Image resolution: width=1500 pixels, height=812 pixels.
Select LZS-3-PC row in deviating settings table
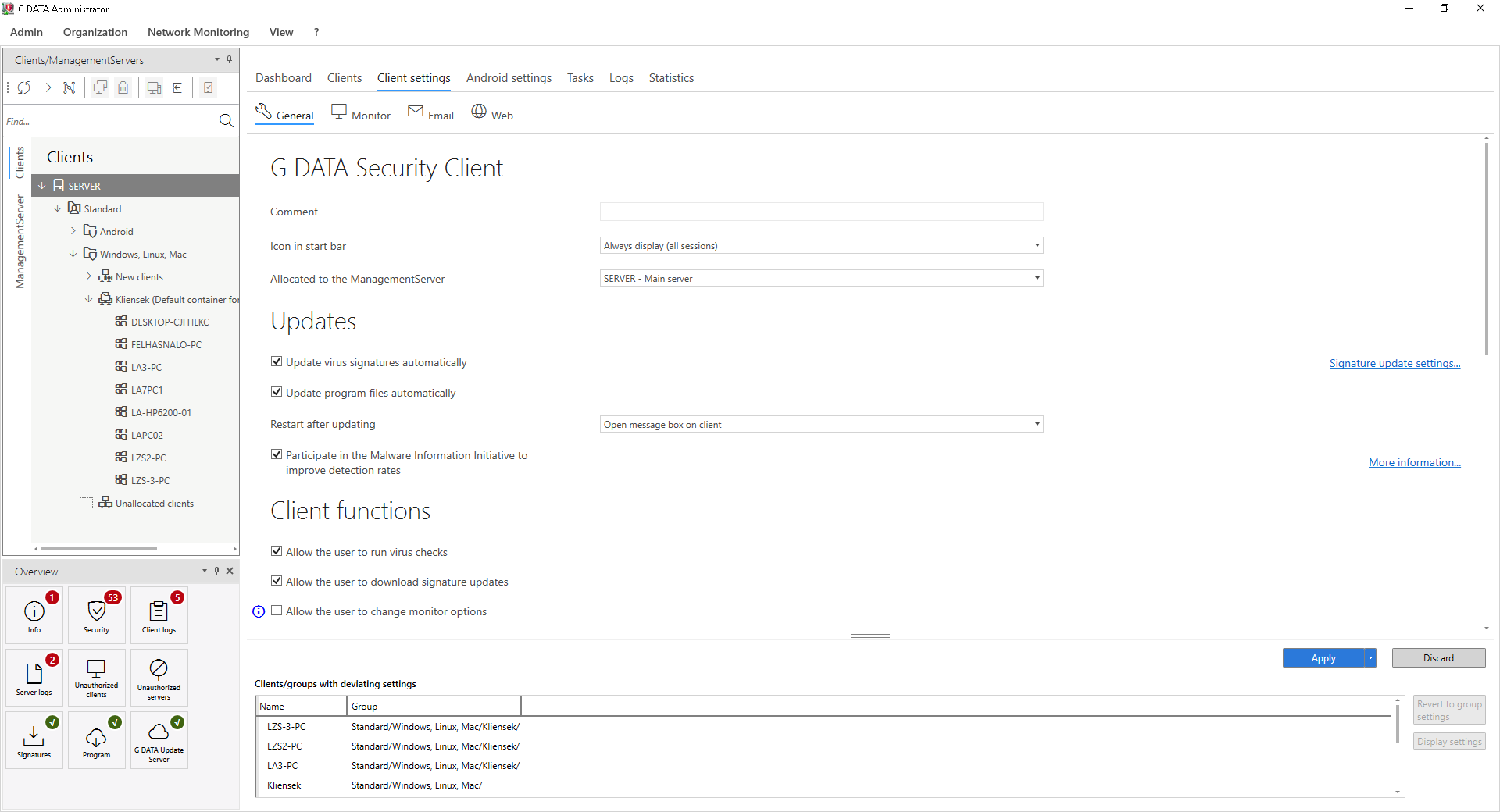(x=825, y=727)
